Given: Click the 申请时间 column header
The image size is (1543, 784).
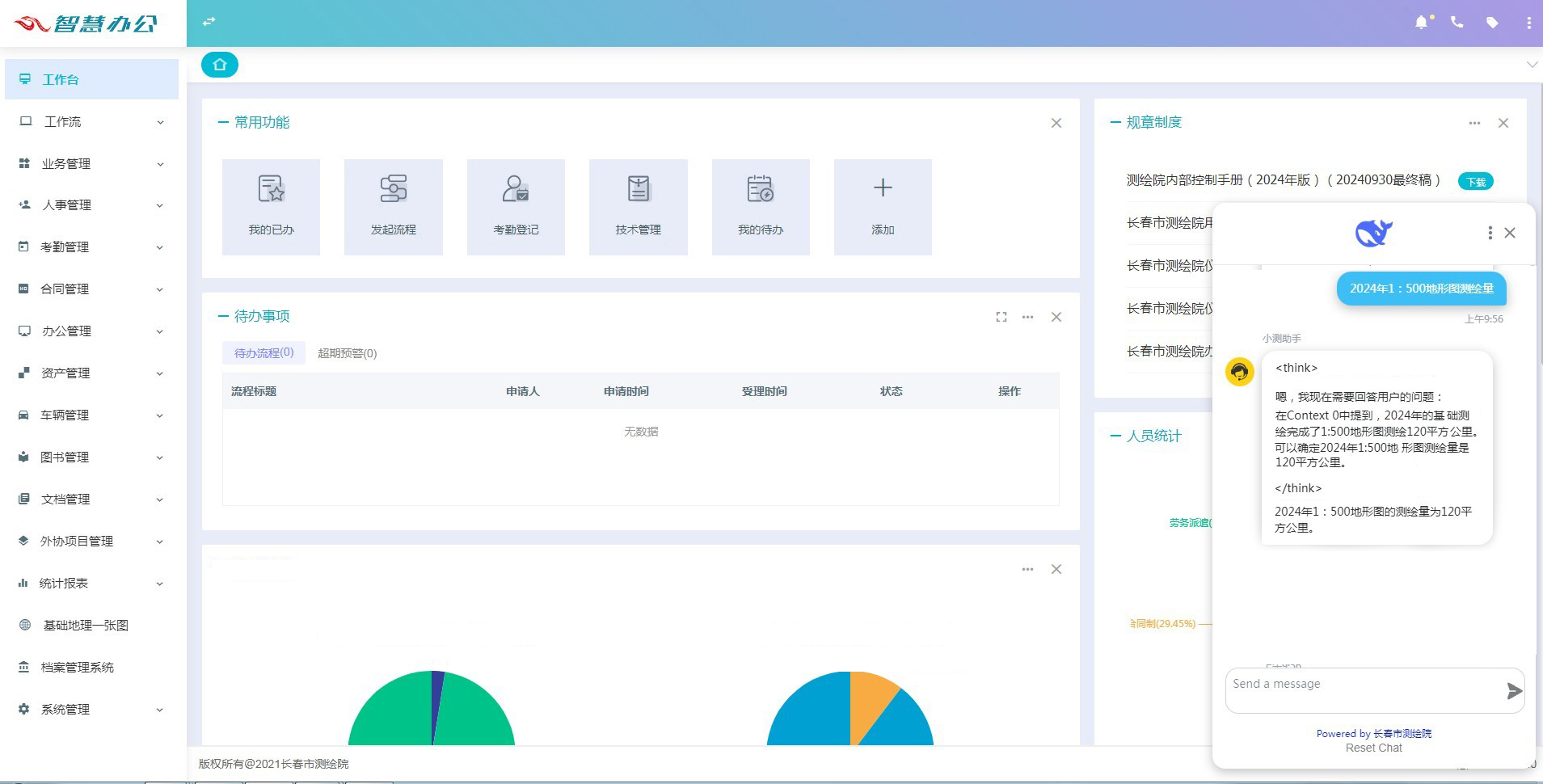Looking at the screenshot, I should [x=626, y=391].
